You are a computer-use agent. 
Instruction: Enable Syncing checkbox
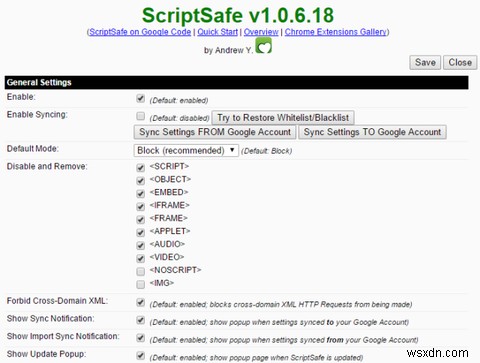click(141, 116)
